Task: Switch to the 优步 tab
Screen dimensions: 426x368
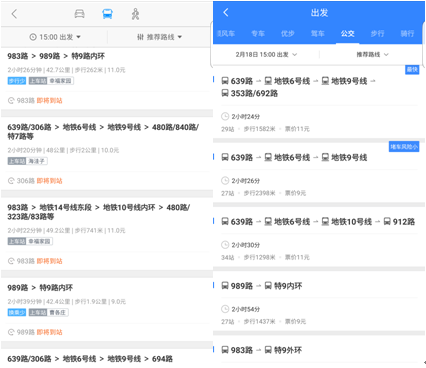Action: coord(288,33)
